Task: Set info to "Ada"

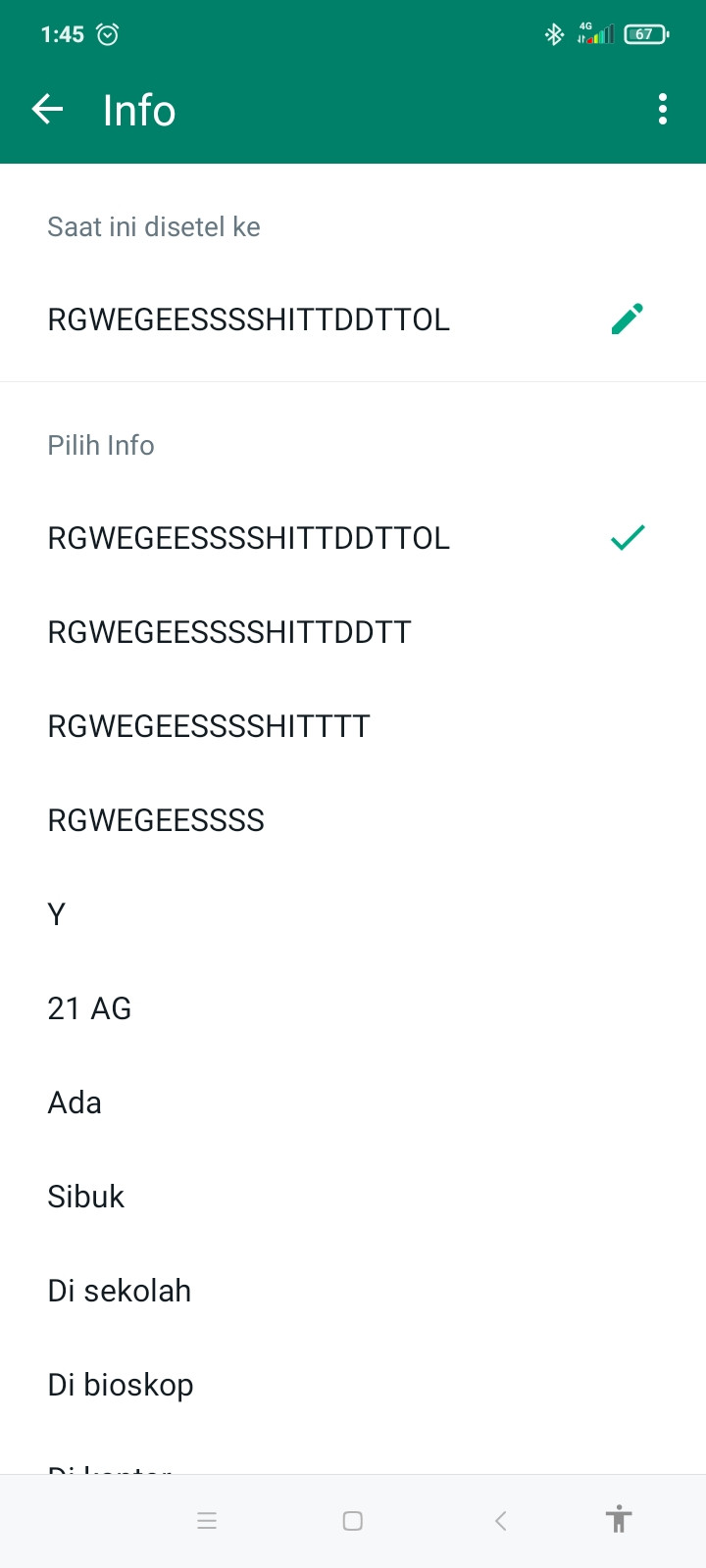Action: coord(75,1102)
